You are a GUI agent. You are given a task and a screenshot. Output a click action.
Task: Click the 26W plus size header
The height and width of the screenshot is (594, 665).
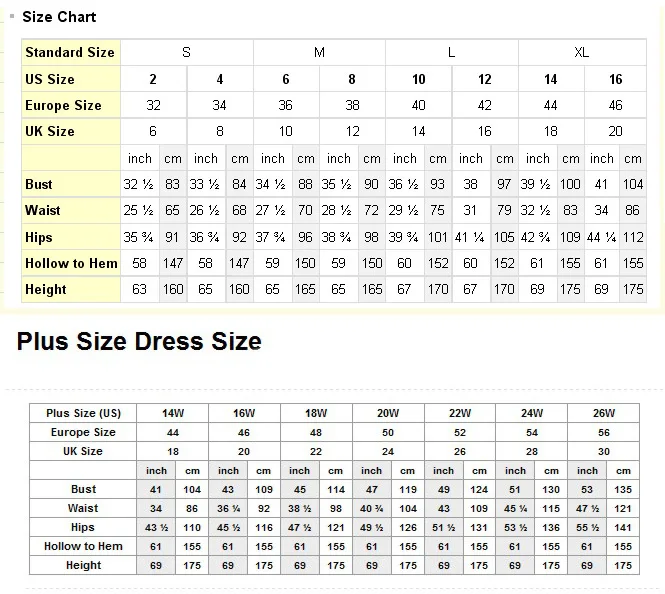tap(603, 413)
